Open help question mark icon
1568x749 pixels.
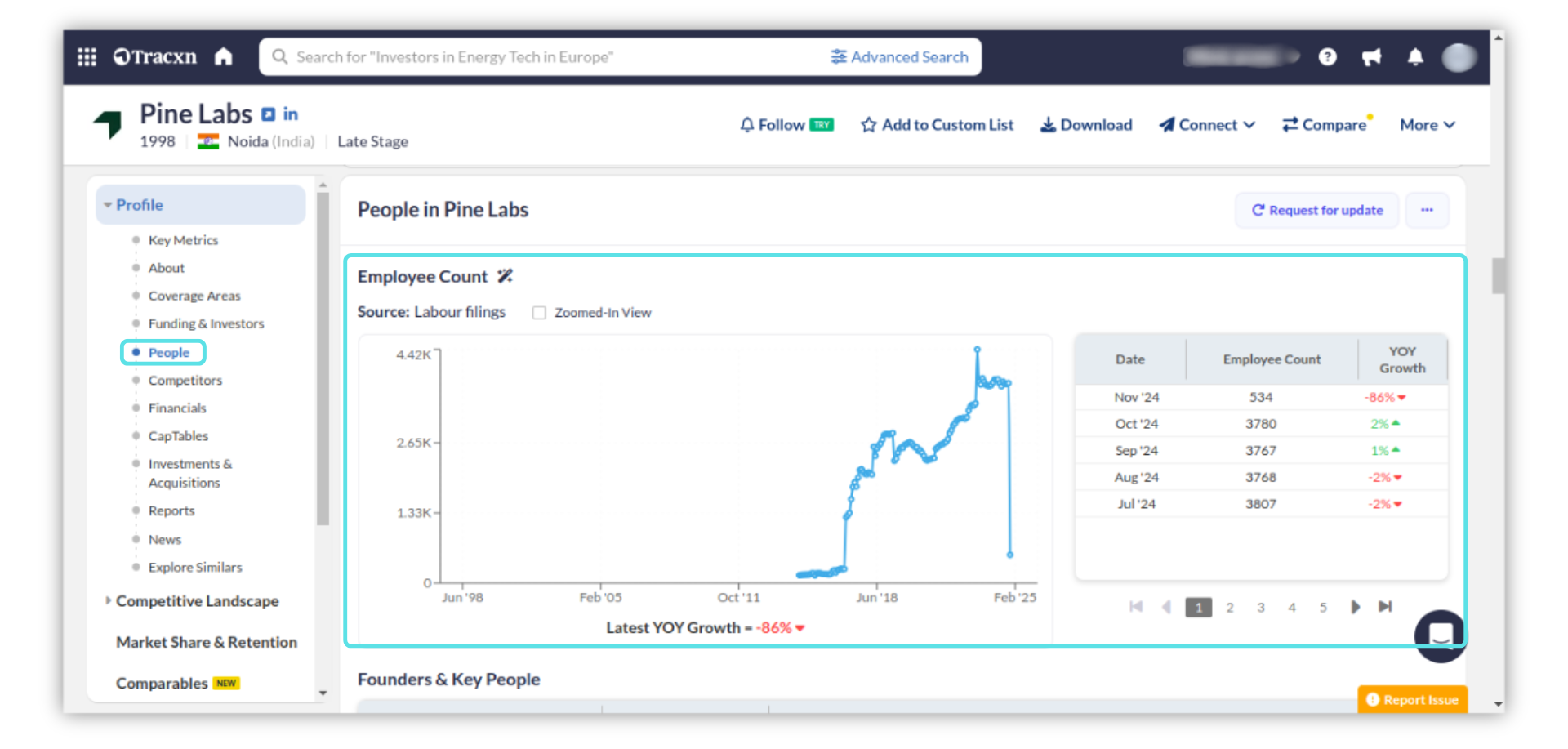tap(1327, 56)
